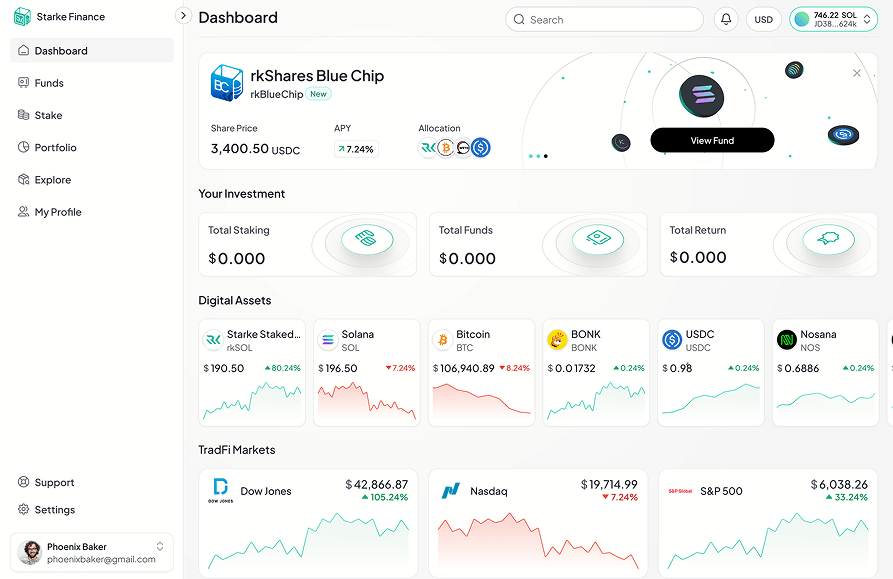Click the New badge beside rkBlueChip
The height and width of the screenshot is (579, 893).
pos(318,94)
